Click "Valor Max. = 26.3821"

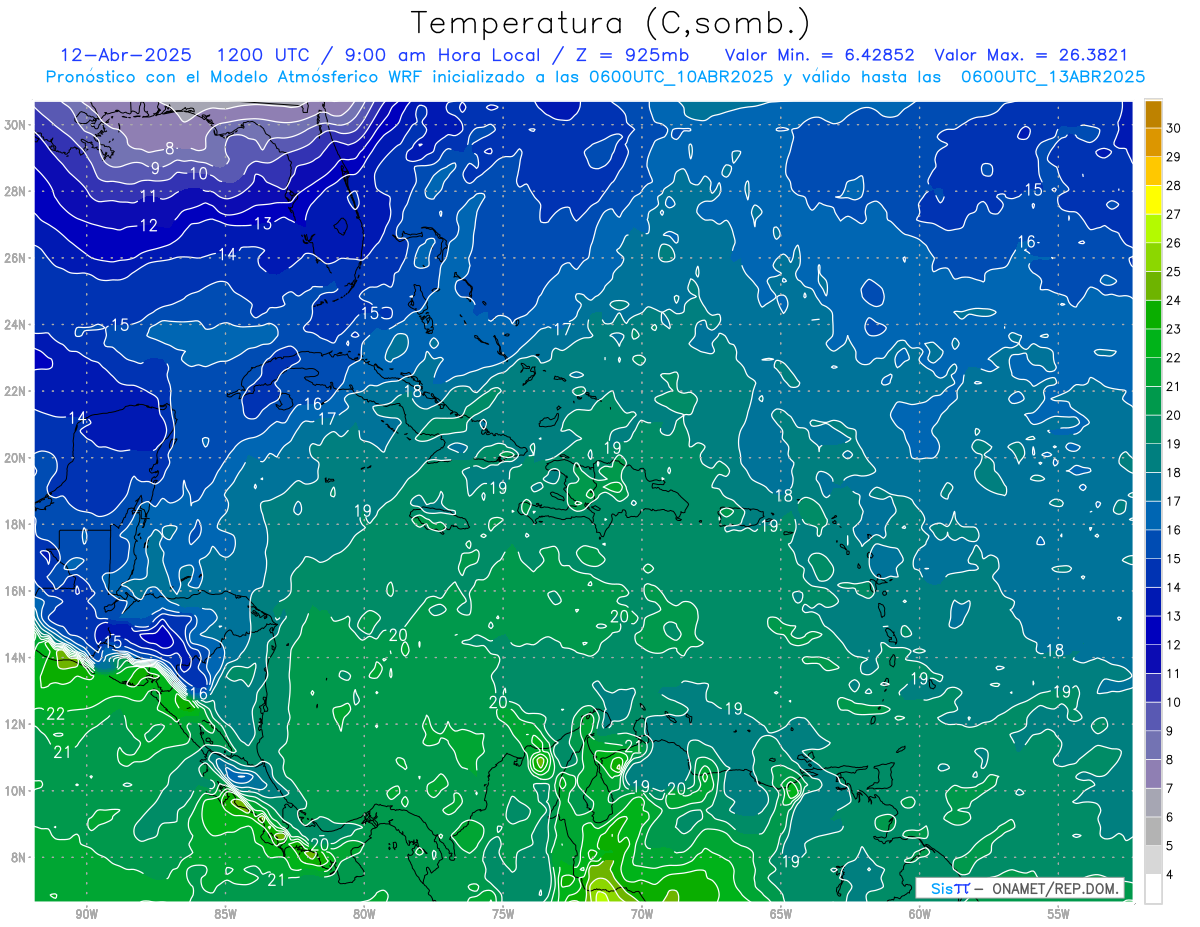point(1031,55)
